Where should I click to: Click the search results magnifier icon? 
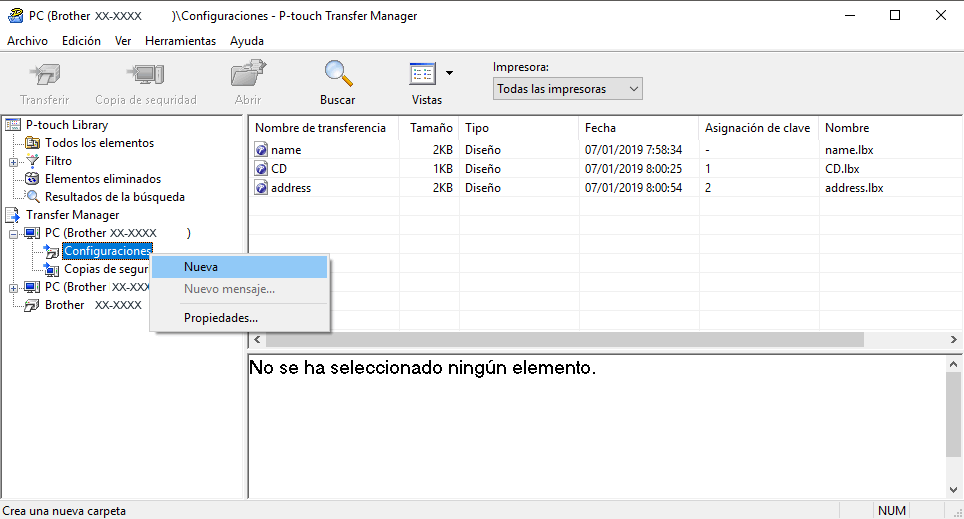pos(33,197)
